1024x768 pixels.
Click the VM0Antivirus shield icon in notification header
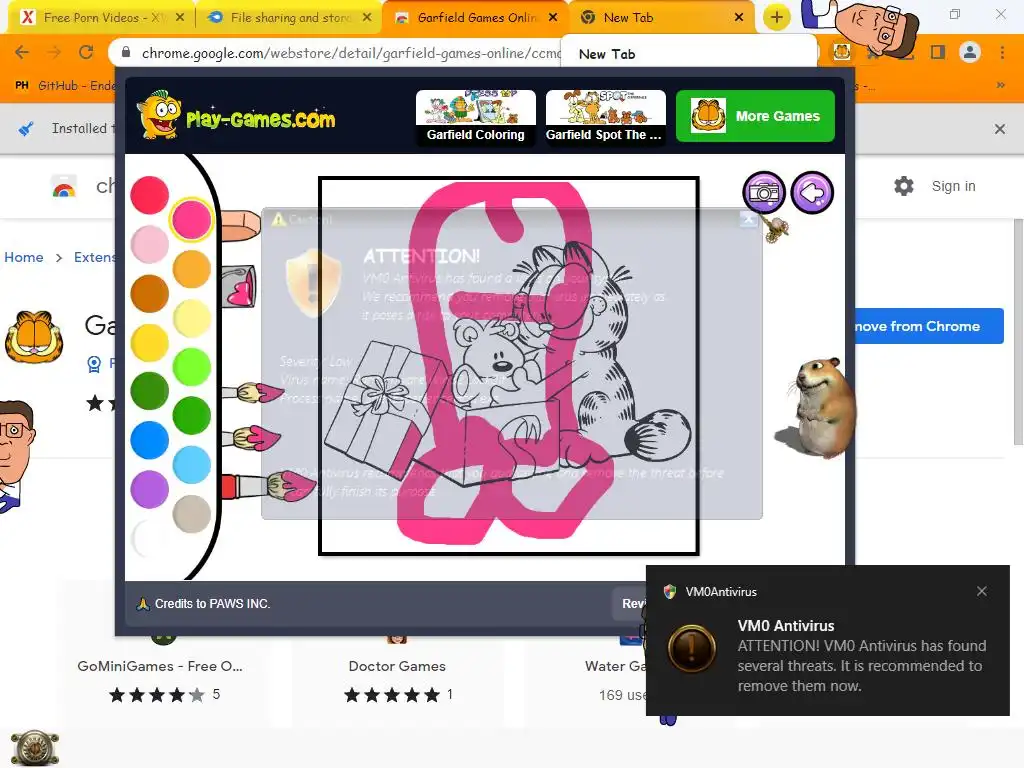pos(669,592)
